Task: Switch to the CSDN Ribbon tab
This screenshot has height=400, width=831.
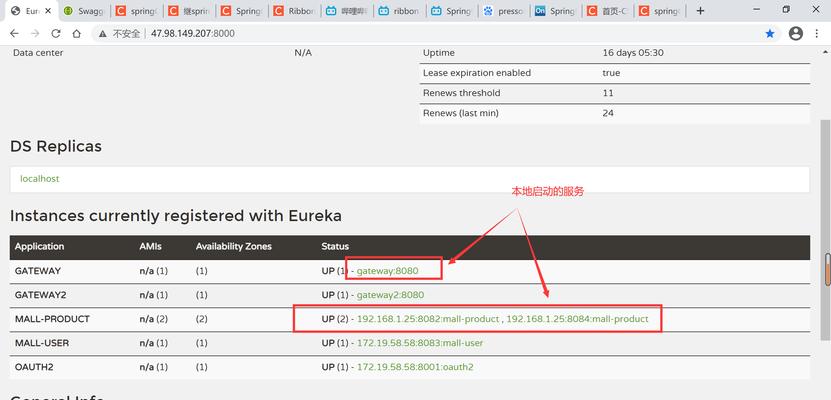Action: pyautogui.click(x=294, y=11)
